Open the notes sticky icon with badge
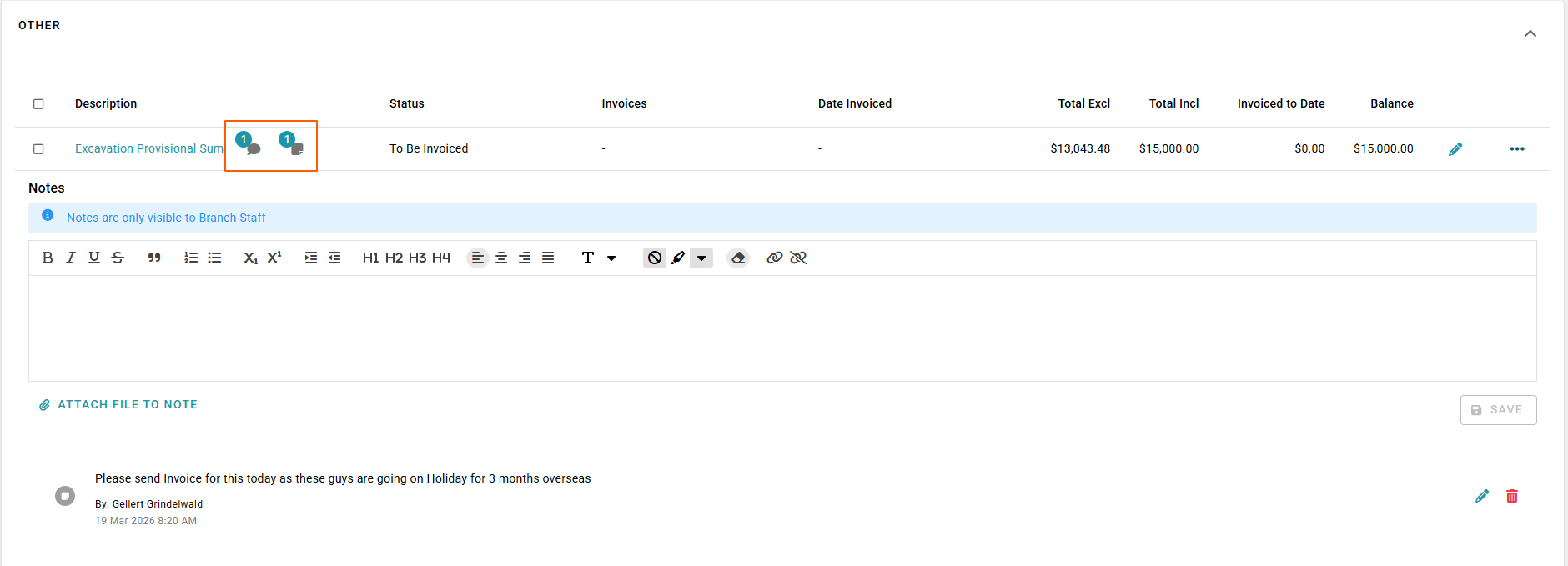 point(292,143)
